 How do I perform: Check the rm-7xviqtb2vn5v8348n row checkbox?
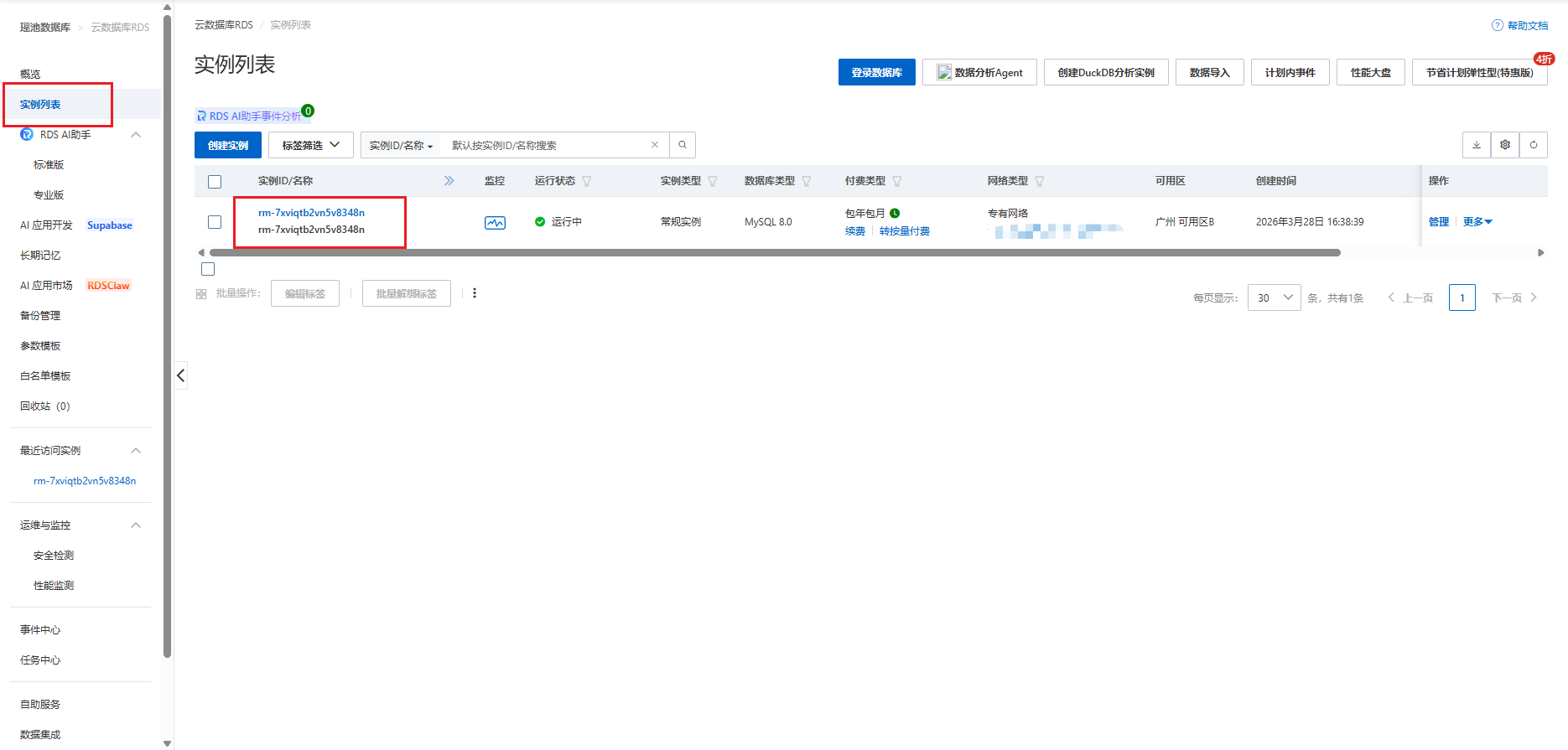pos(215,222)
